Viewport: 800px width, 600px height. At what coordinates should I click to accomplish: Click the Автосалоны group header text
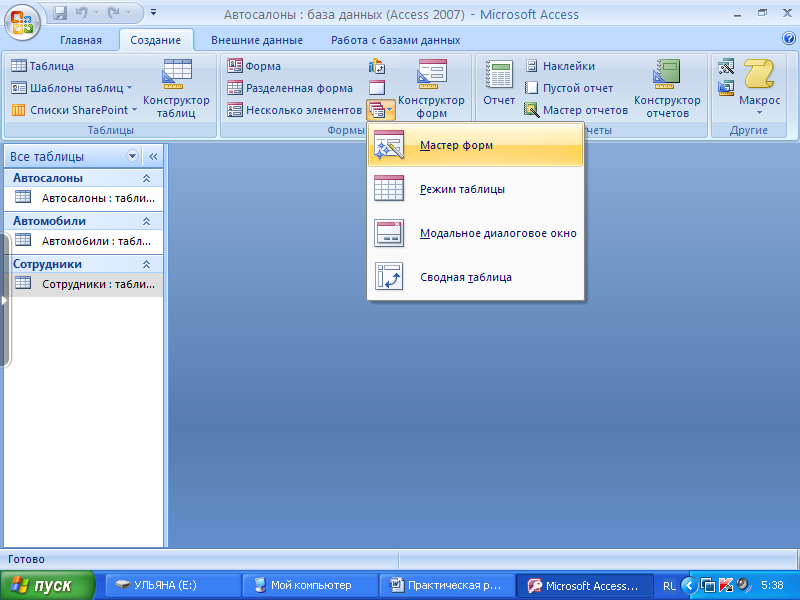point(48,178)
